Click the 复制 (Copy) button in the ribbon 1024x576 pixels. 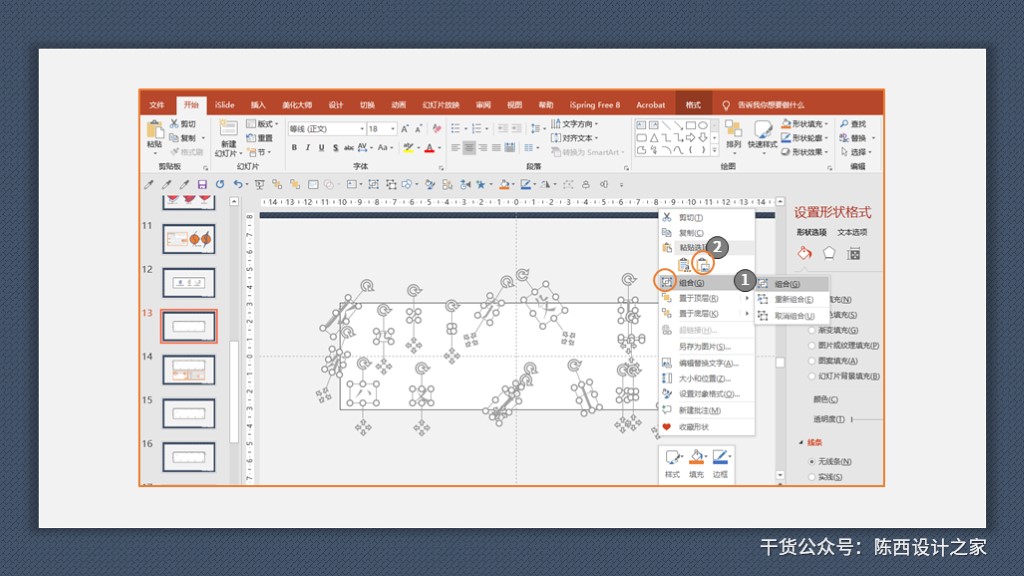click(184, 138)
